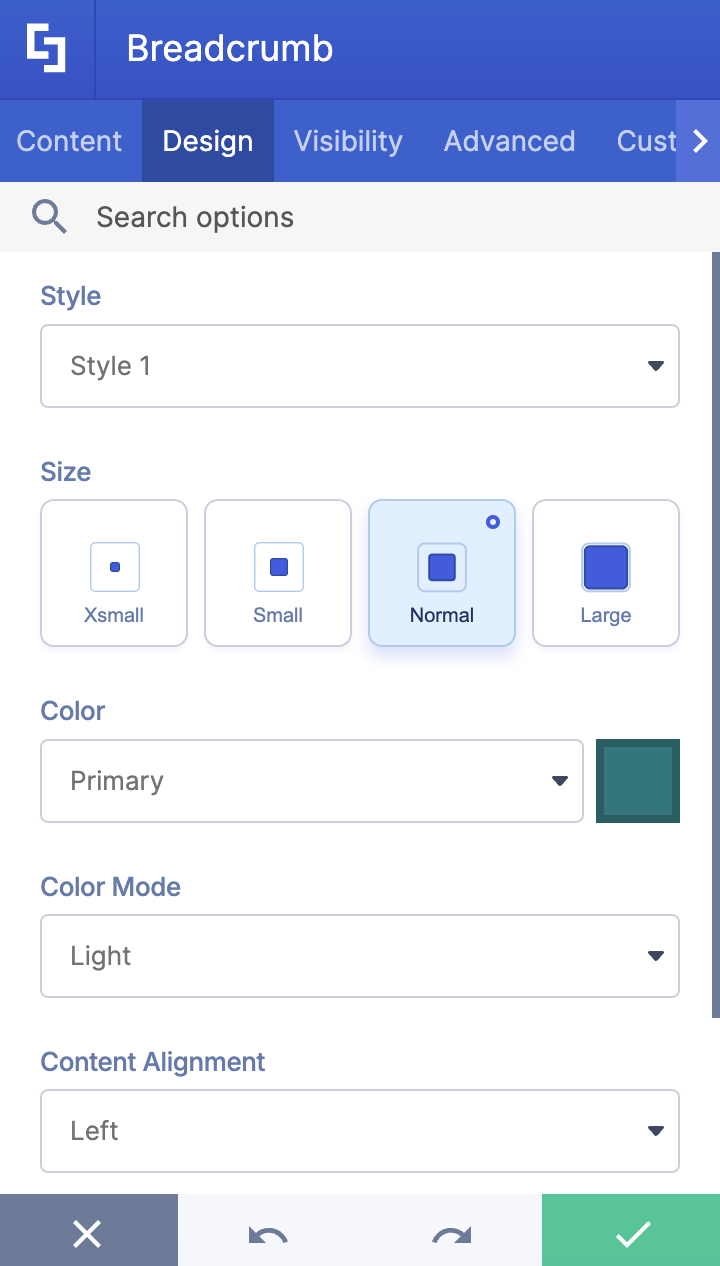Click the undo arrow icon
The image size is (720, 1266).
point(268,1233)
